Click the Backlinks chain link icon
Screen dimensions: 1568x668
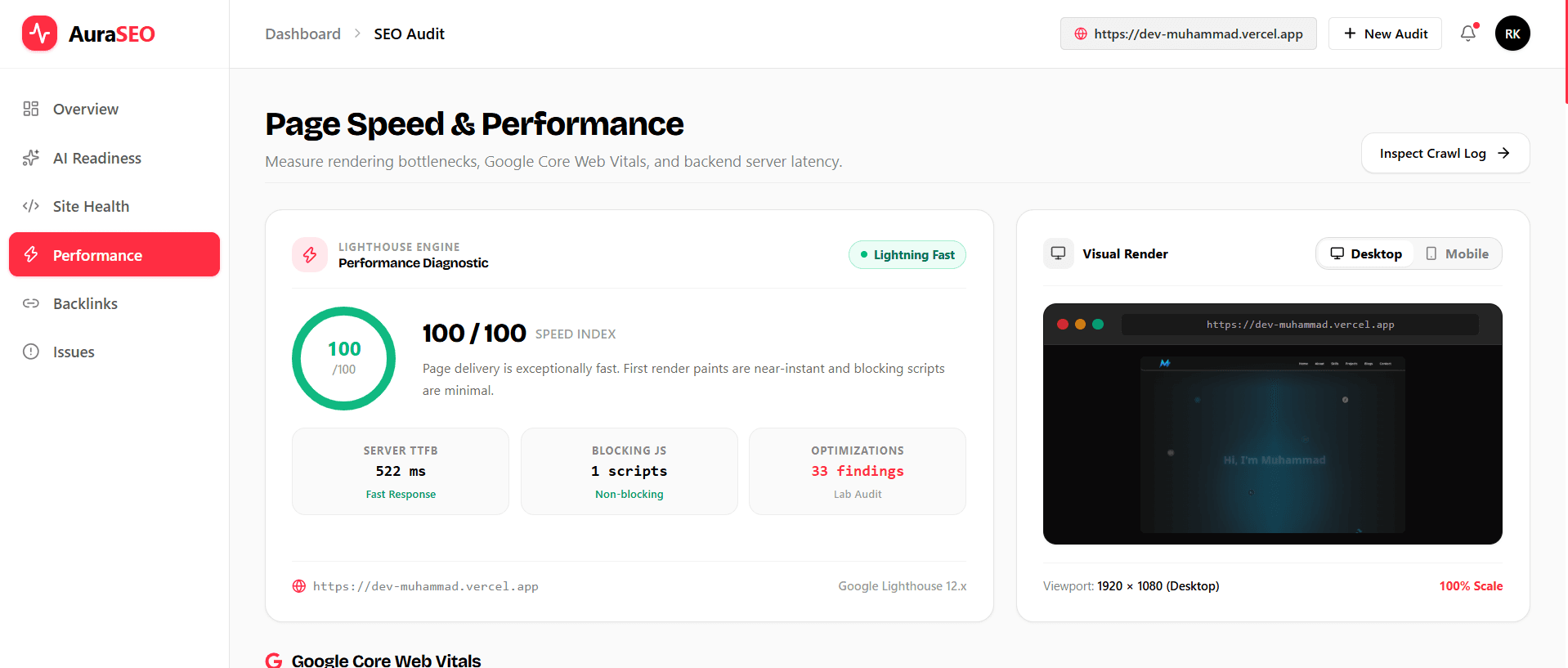point(31,303)
